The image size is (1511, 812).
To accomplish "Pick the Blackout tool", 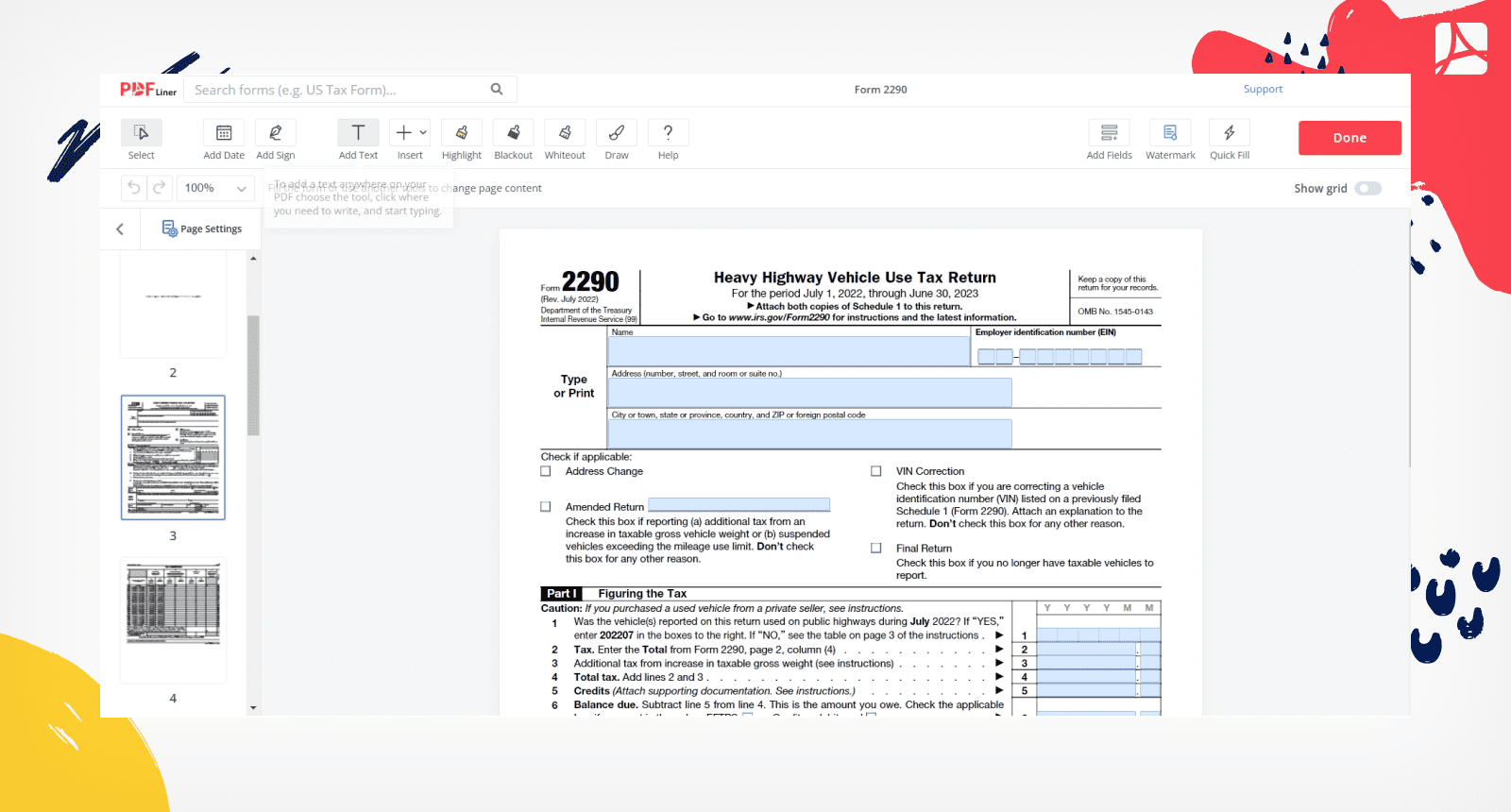I will coord(513,133).
